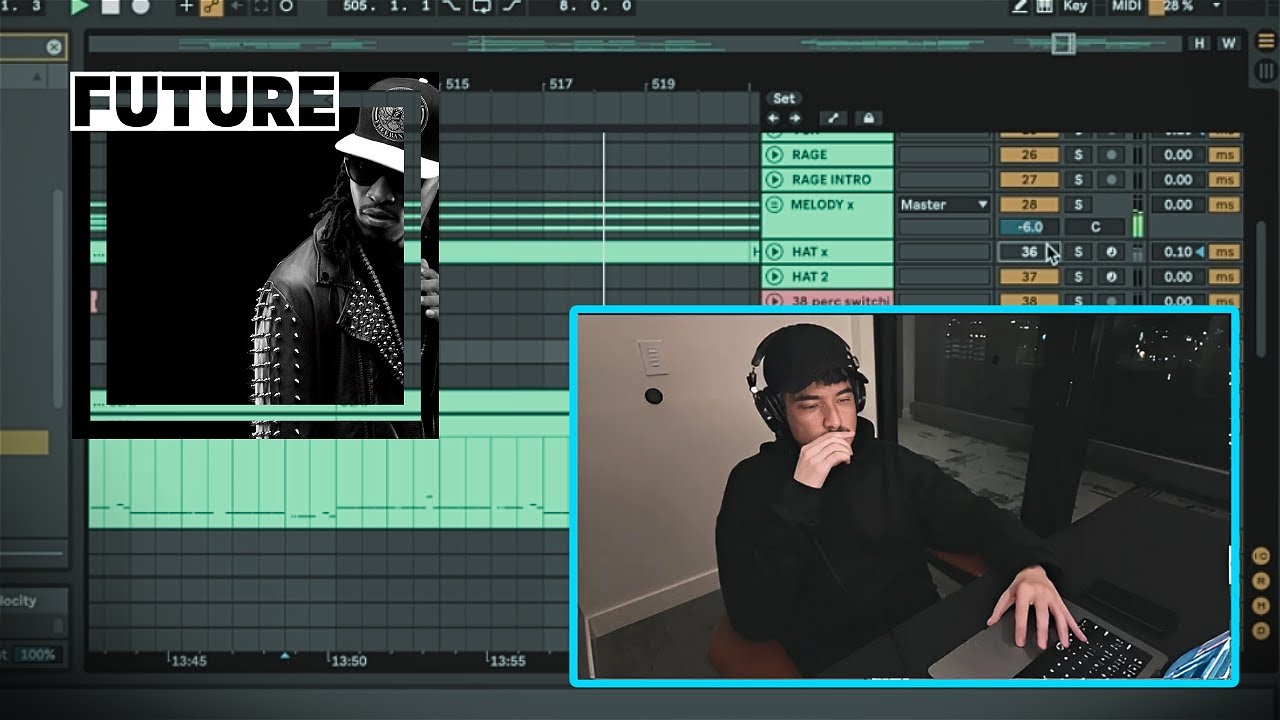Click the IO section show/hide round button
This screenshot has height=720, width=1280.
(x=1262, y=555)
